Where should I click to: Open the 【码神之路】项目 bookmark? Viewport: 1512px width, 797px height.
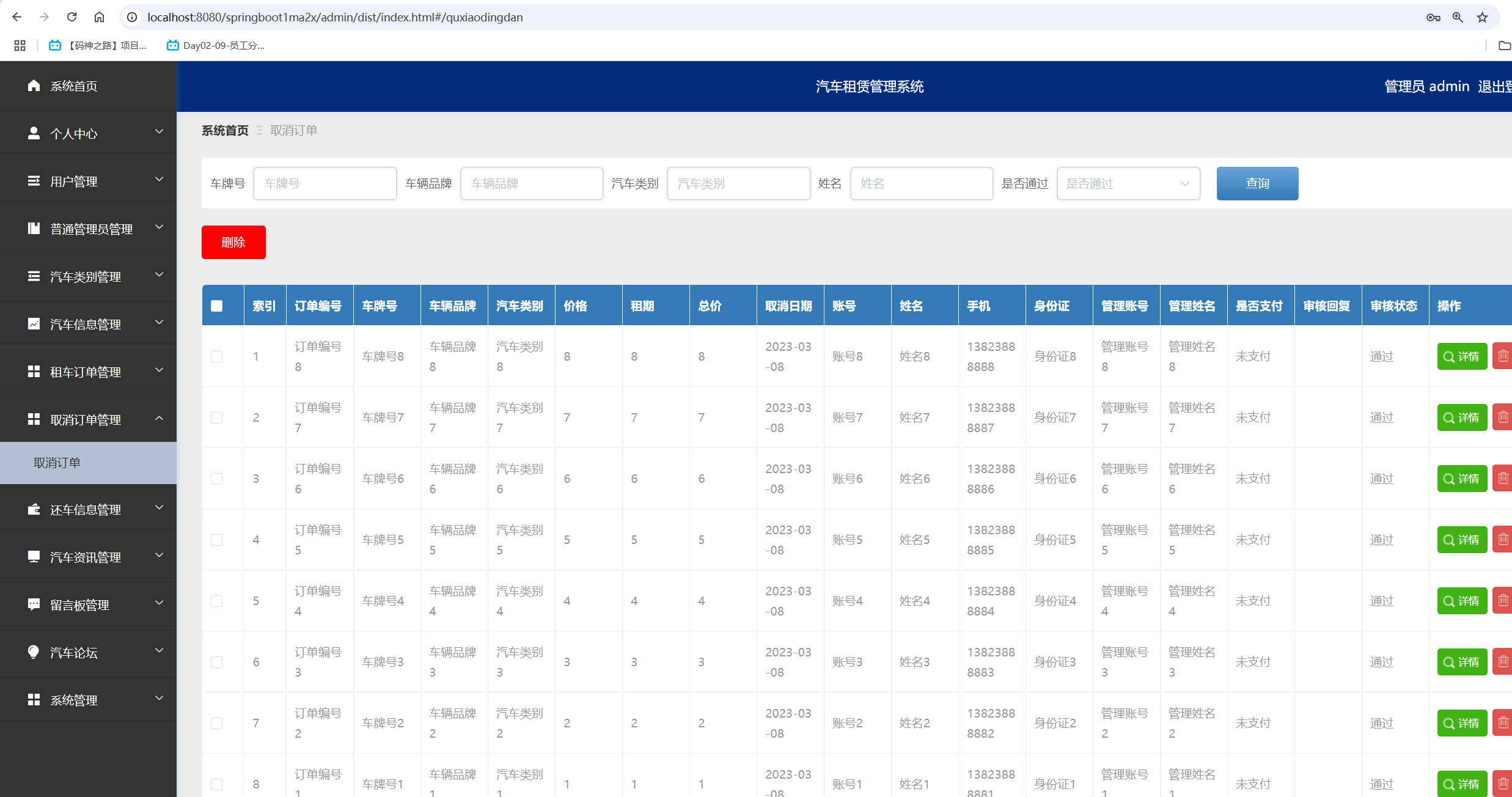[98, 45]
